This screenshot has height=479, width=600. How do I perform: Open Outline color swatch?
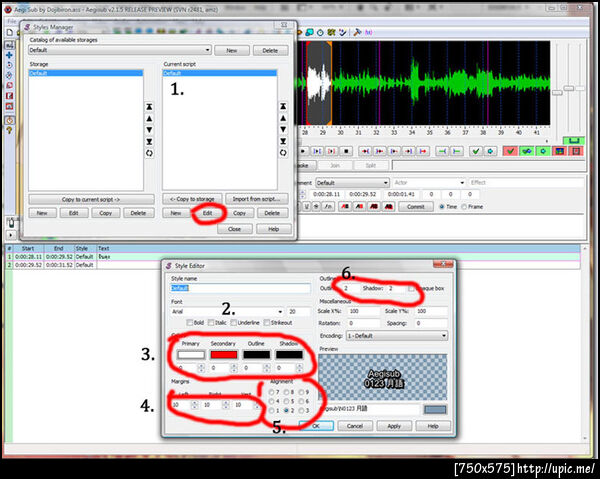256,355
